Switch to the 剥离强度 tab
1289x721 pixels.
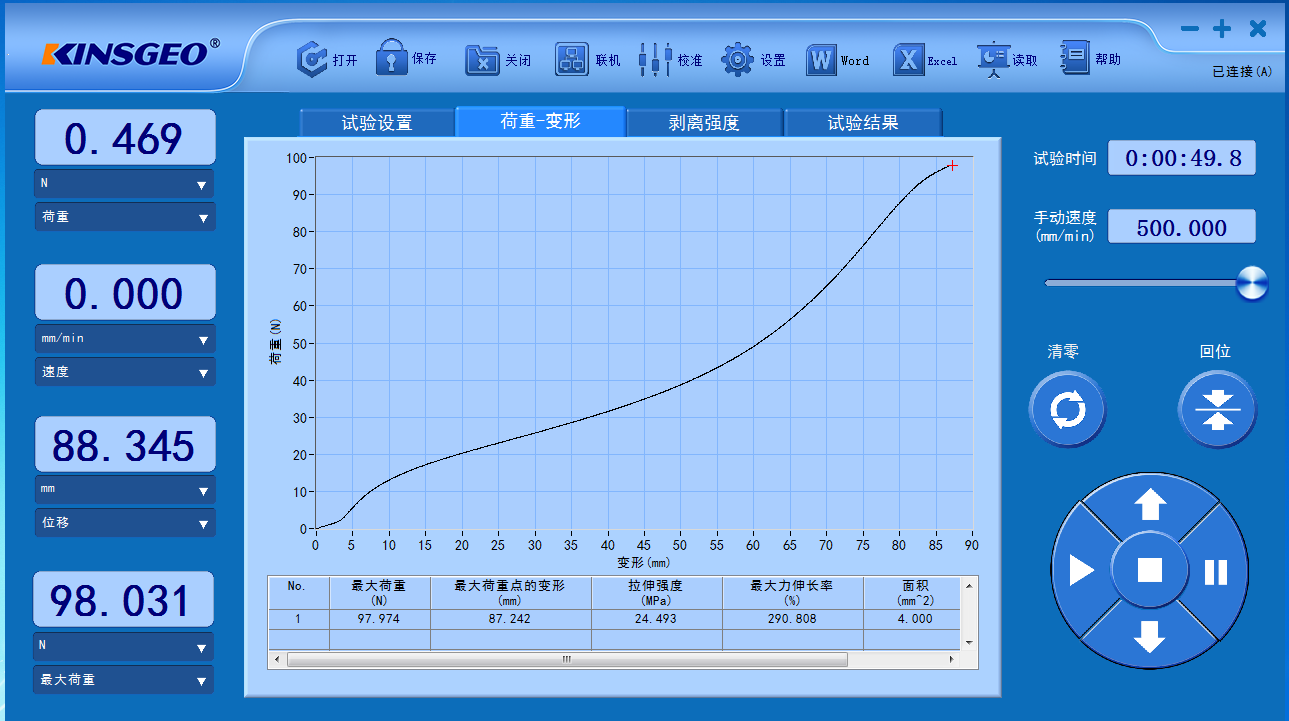point(703,121)
